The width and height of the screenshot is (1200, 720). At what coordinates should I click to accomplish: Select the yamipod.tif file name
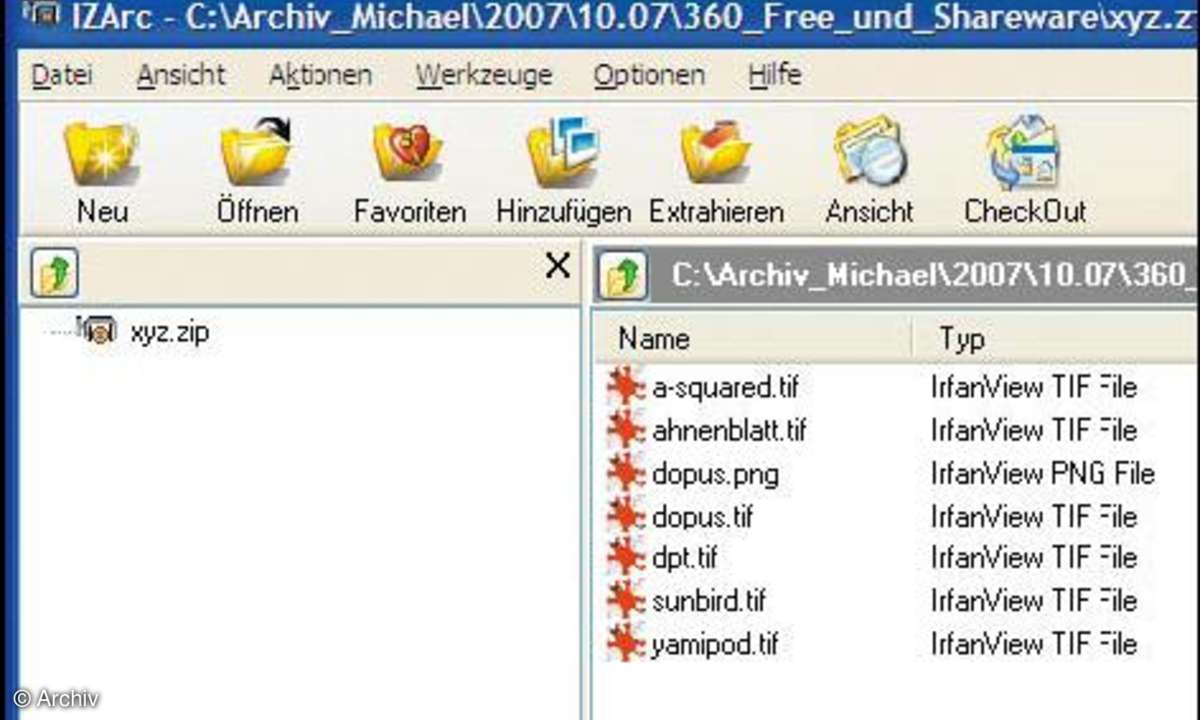coord(715,643)
